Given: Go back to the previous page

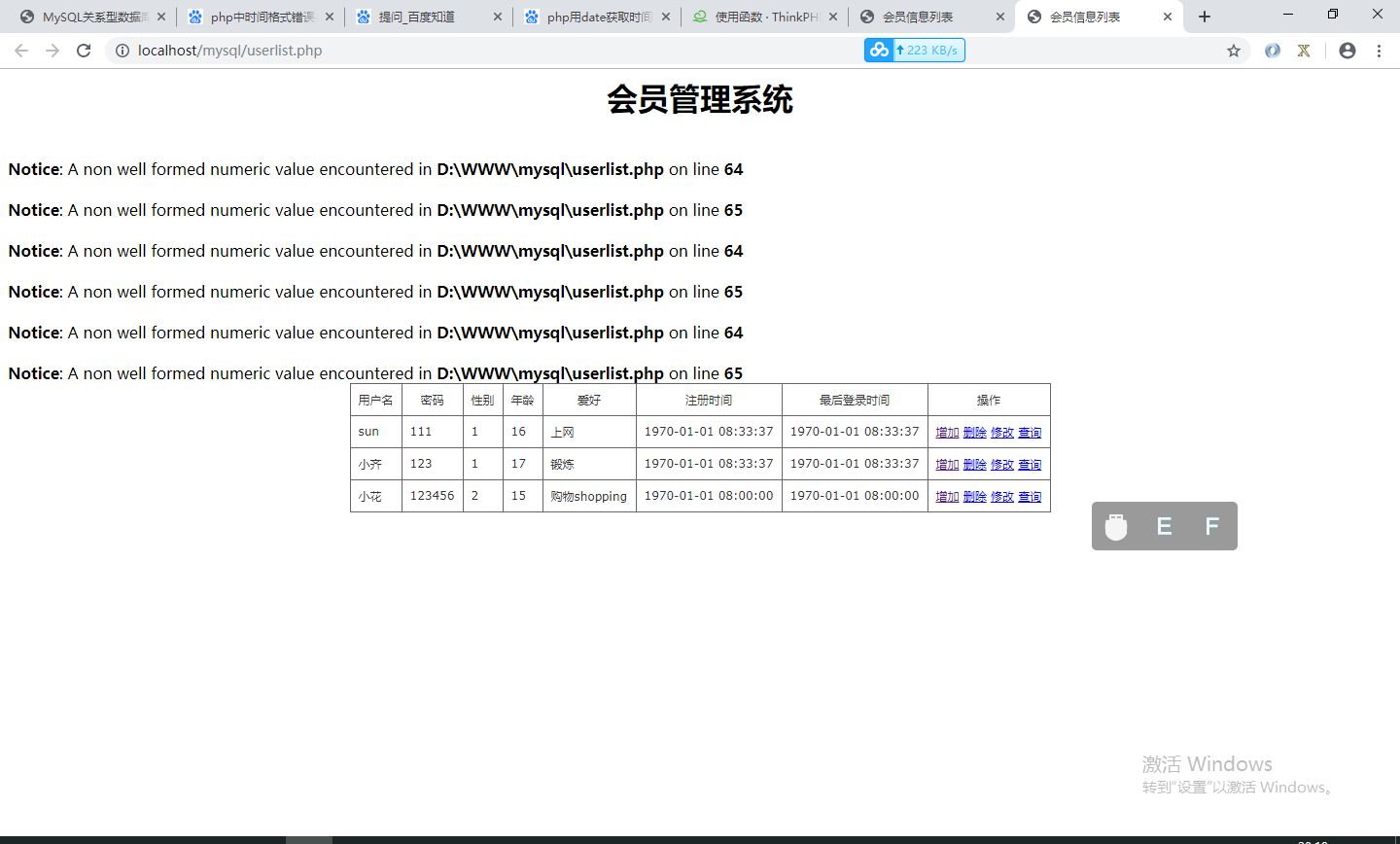Looking at the screenshot, I should click(x=21, y=50).
